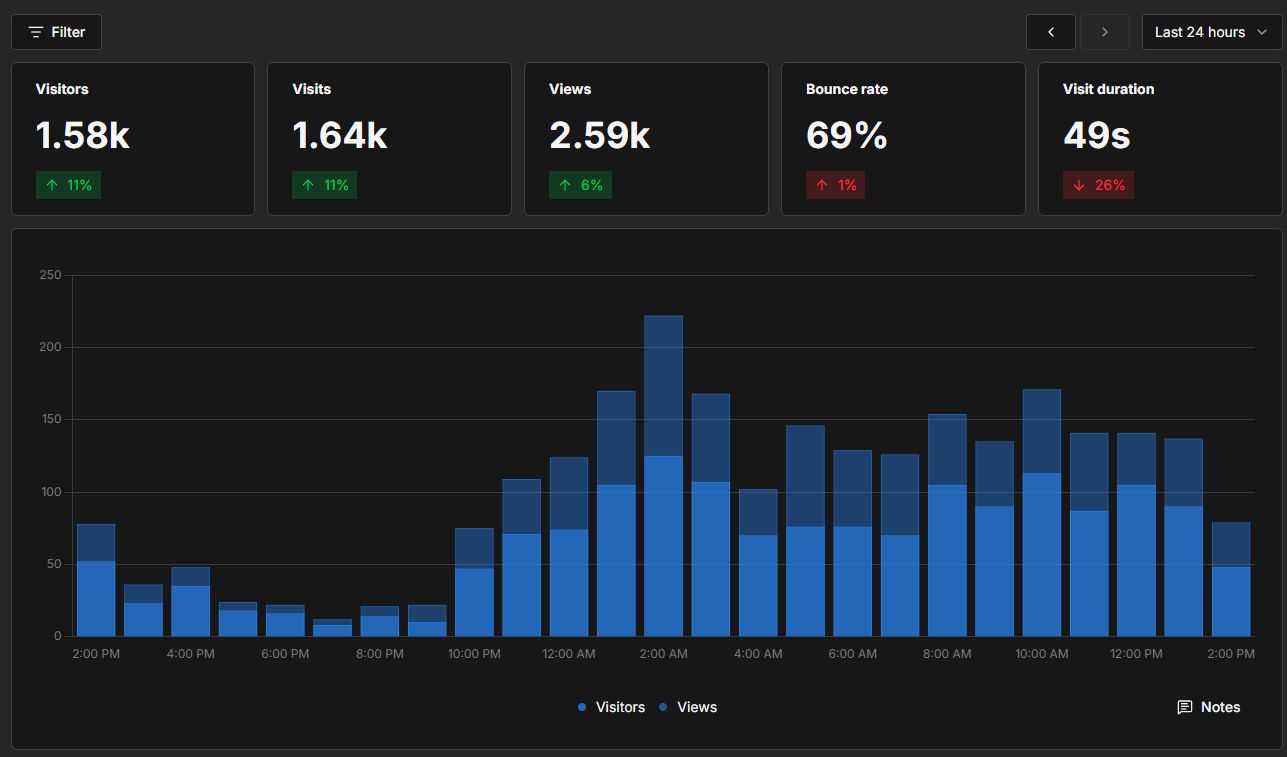Screen dimensions: 1287x757
Task: Select the 1.64k Visits value
Action: (x=340, y=135)
